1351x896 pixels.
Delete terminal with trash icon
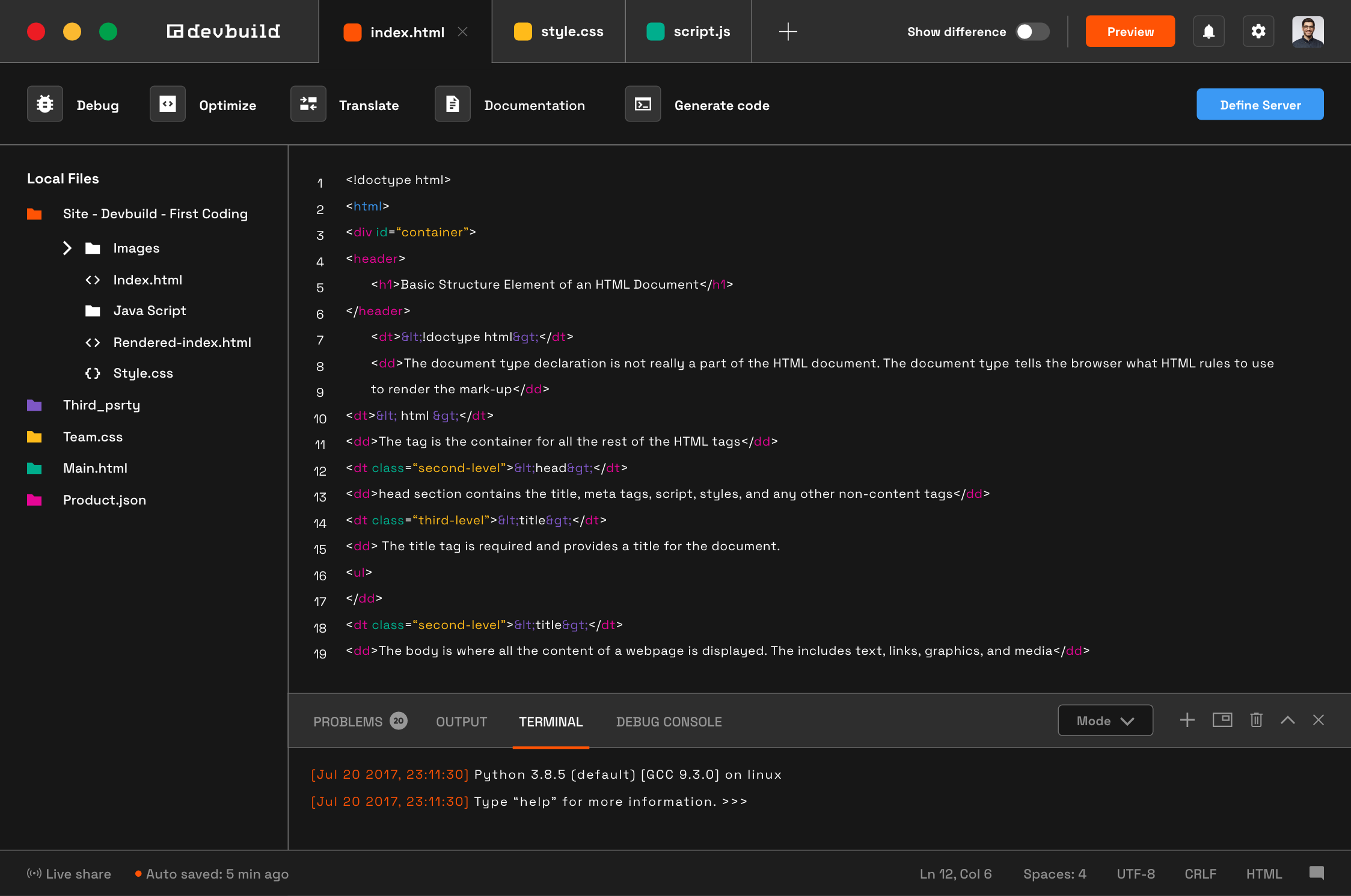1256,720
